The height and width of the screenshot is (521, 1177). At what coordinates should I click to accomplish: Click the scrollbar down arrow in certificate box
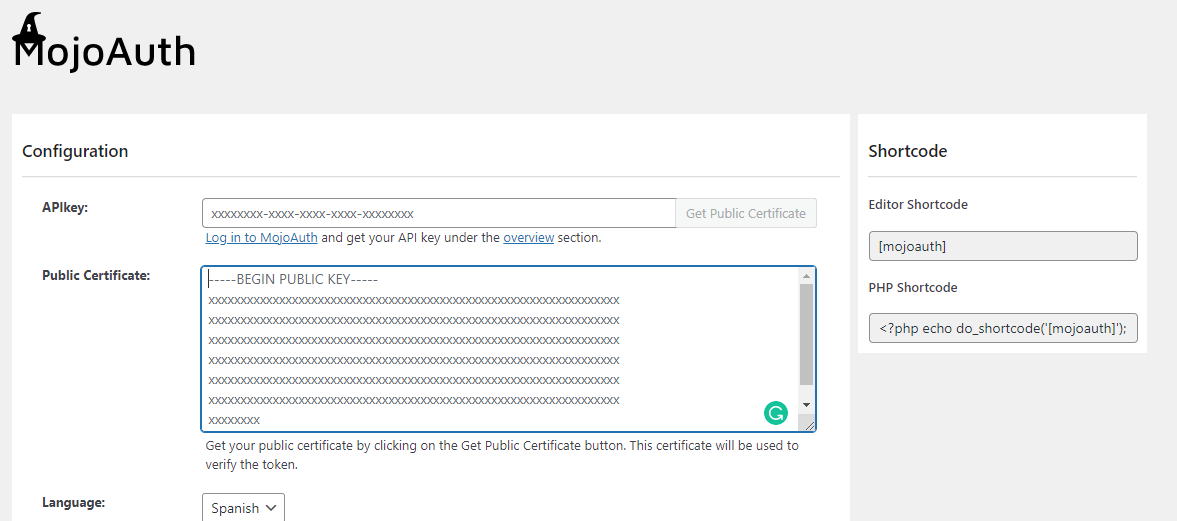[x=806, y=405]
